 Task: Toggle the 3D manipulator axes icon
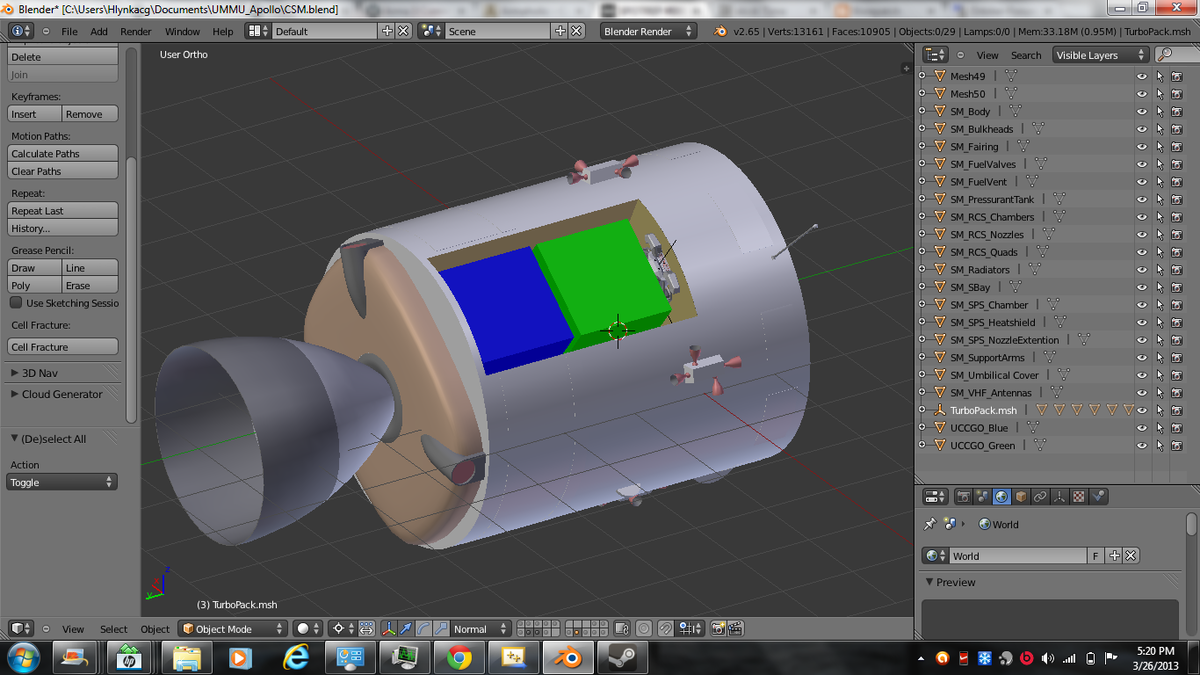click(388, 629)
